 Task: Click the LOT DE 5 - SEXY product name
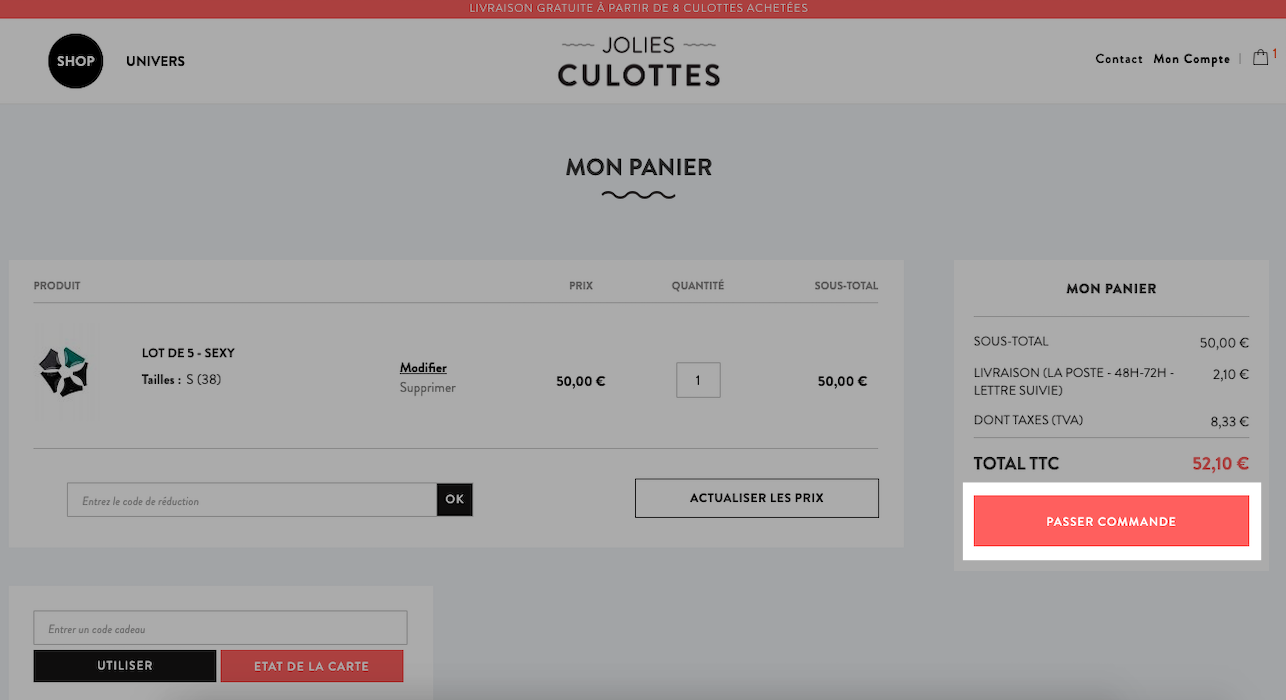click(x=188, y=353)
